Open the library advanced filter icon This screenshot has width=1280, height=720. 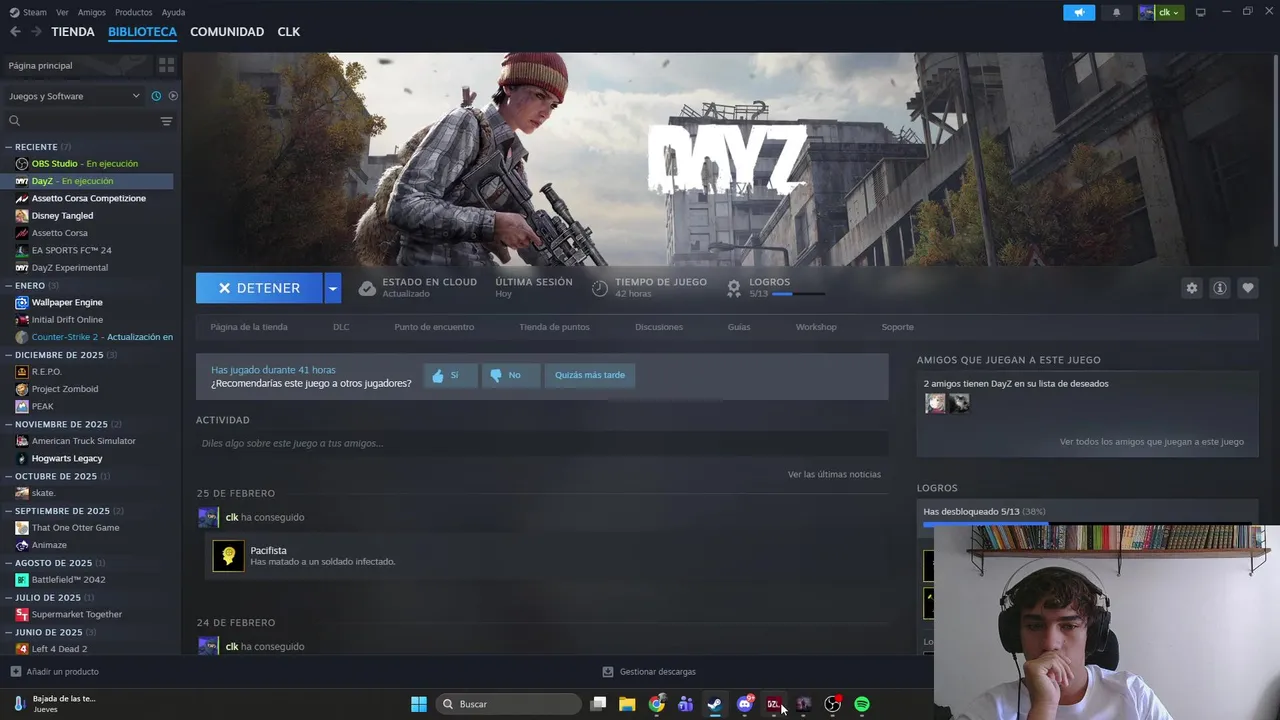click(x=166, y=121)
